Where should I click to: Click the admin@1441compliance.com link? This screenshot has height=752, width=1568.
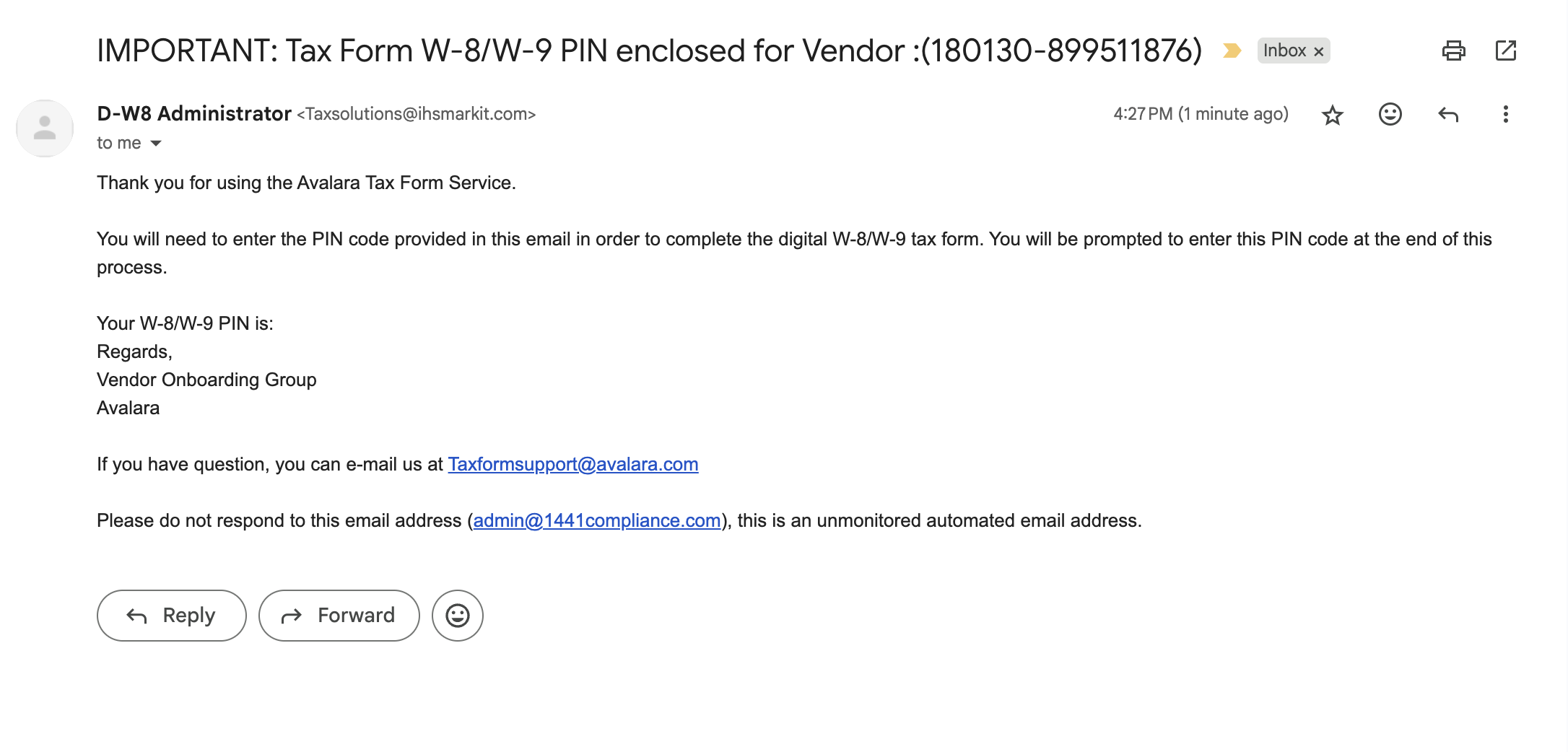coord(597,520)
